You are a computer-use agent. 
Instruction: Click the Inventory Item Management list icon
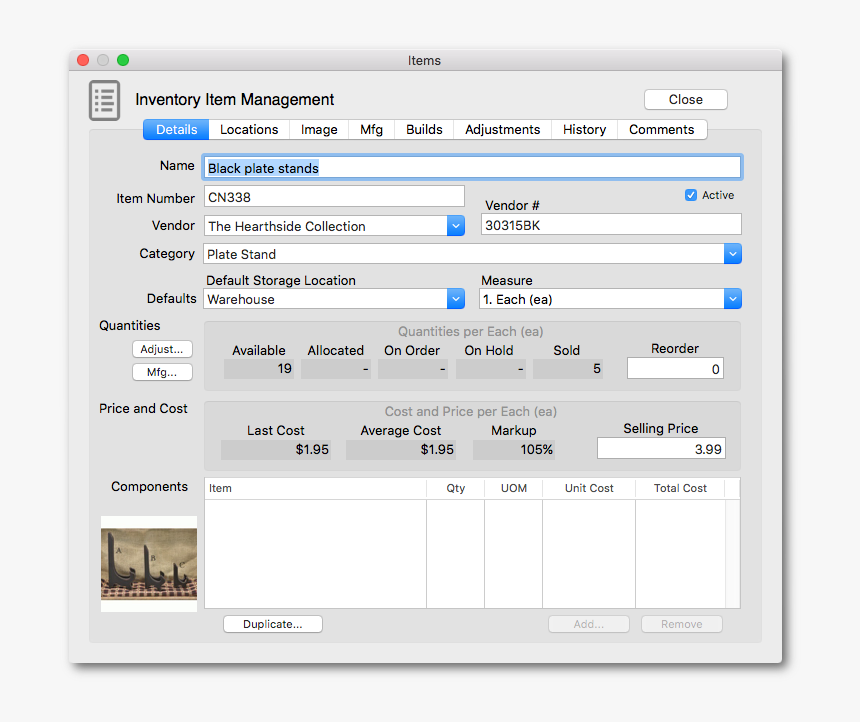[104, 100]
